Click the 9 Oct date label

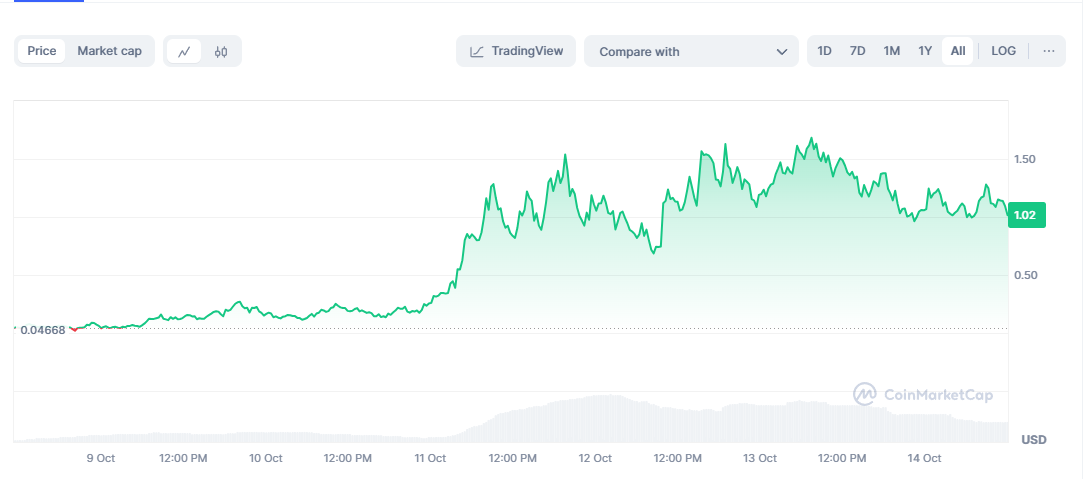click(101, 458)
